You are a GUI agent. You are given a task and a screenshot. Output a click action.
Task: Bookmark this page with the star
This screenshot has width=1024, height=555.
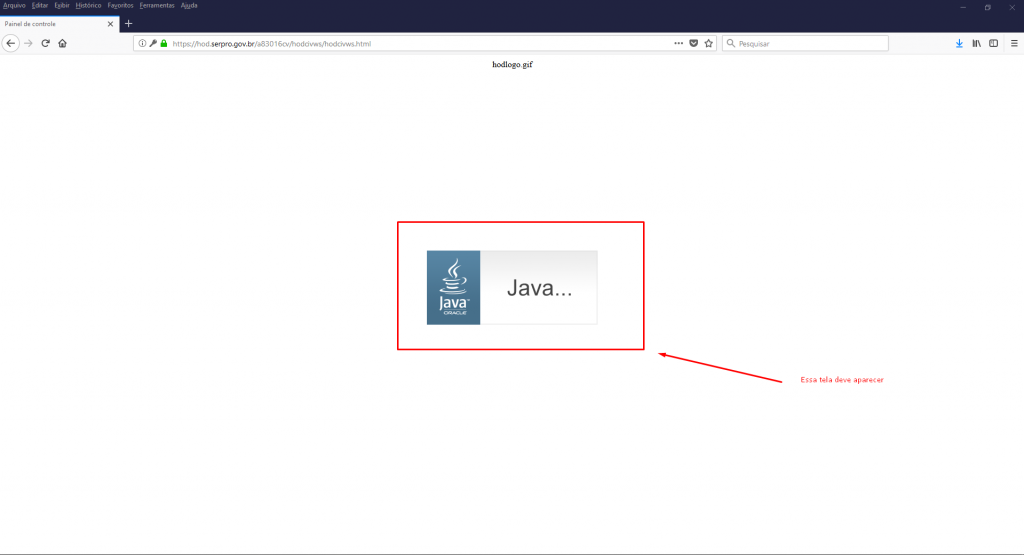(708, 44)
